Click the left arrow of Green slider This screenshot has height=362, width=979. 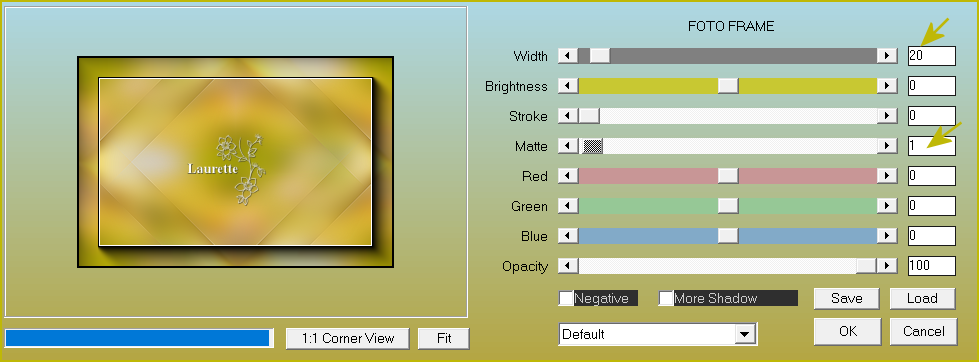pos(568,206)
